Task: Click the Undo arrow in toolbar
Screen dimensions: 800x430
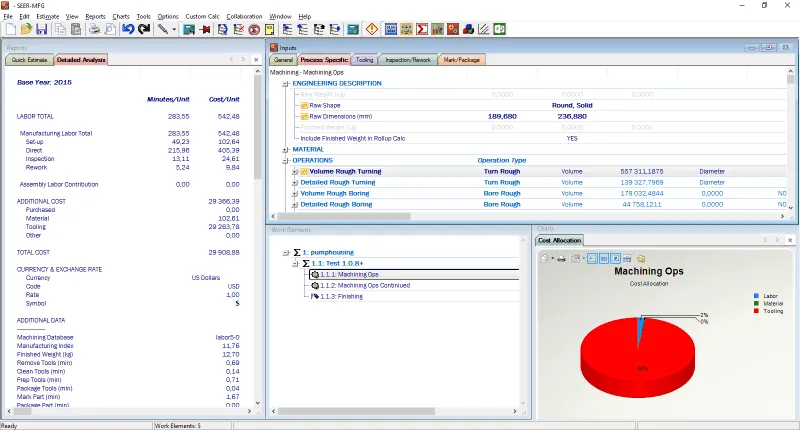Action: 127,29
